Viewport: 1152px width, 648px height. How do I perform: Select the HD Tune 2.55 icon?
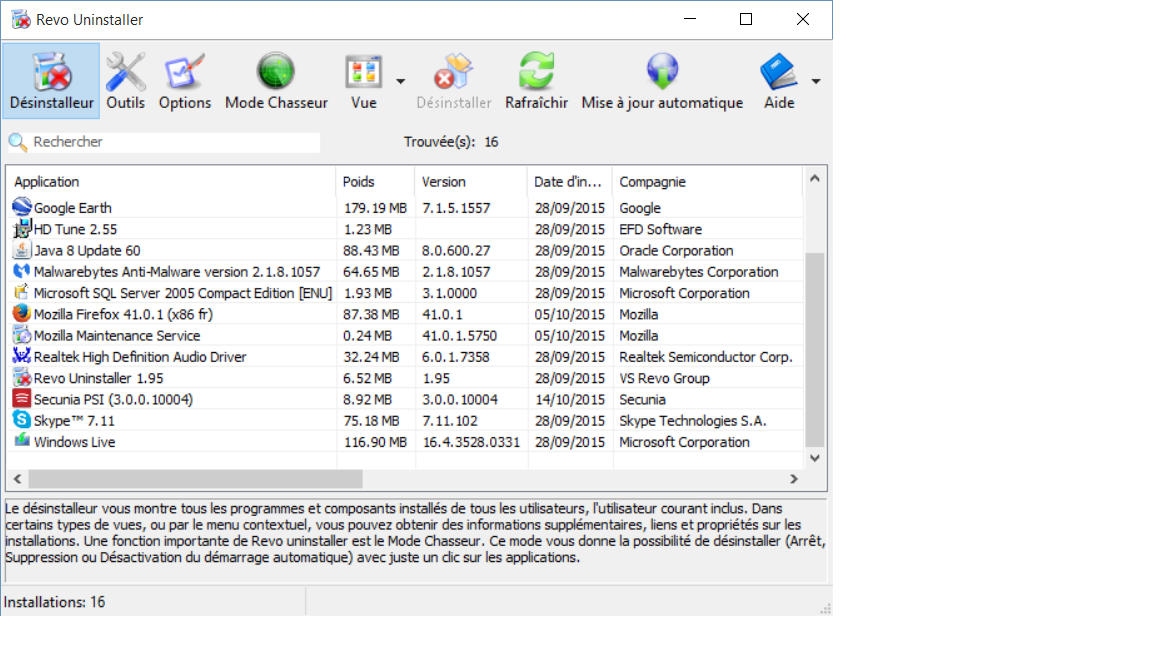pyautogui.click(x=21, y=228)
